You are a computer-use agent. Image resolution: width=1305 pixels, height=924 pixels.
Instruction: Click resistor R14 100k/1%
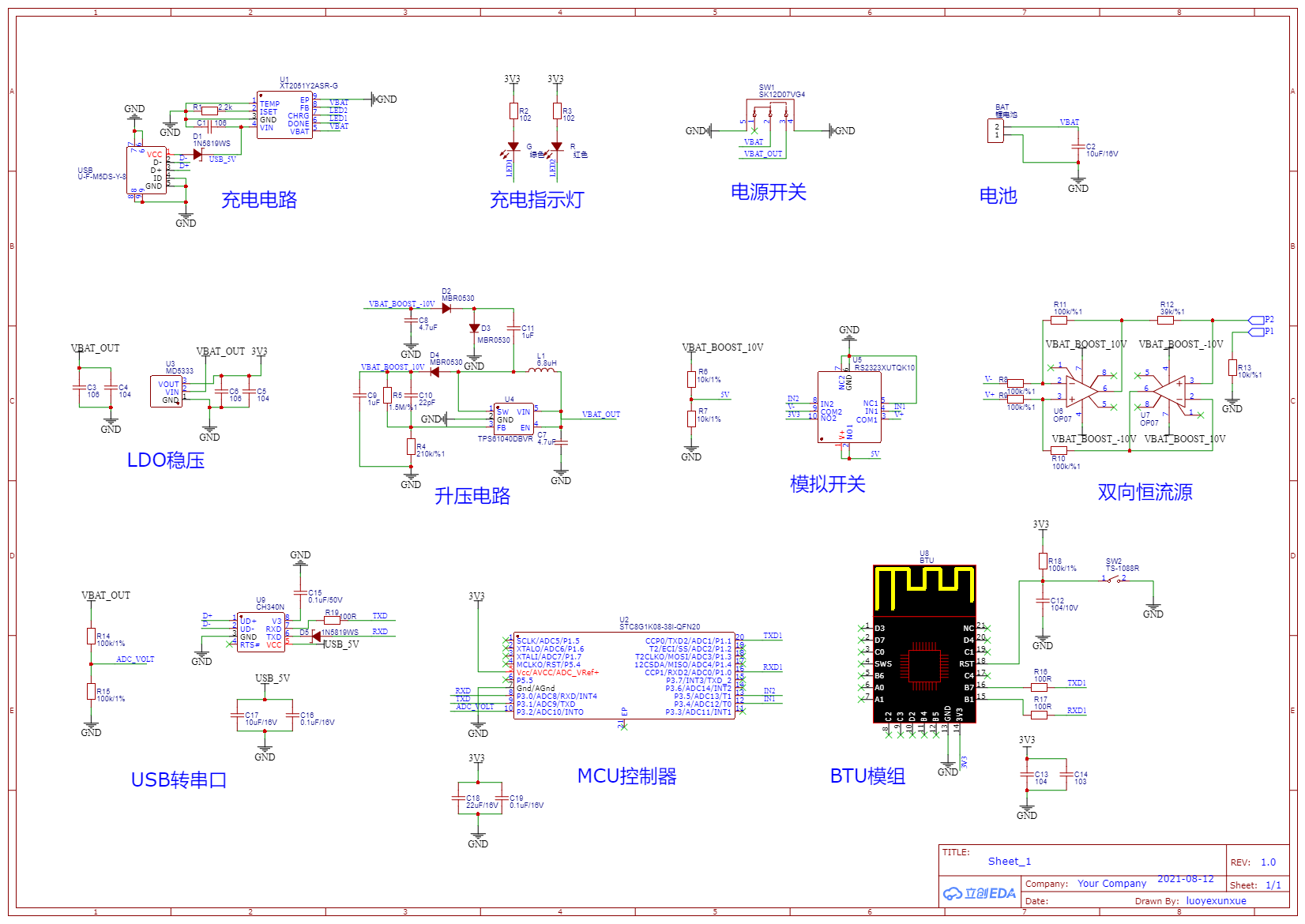pyautogui.click(x=91, y=636)
